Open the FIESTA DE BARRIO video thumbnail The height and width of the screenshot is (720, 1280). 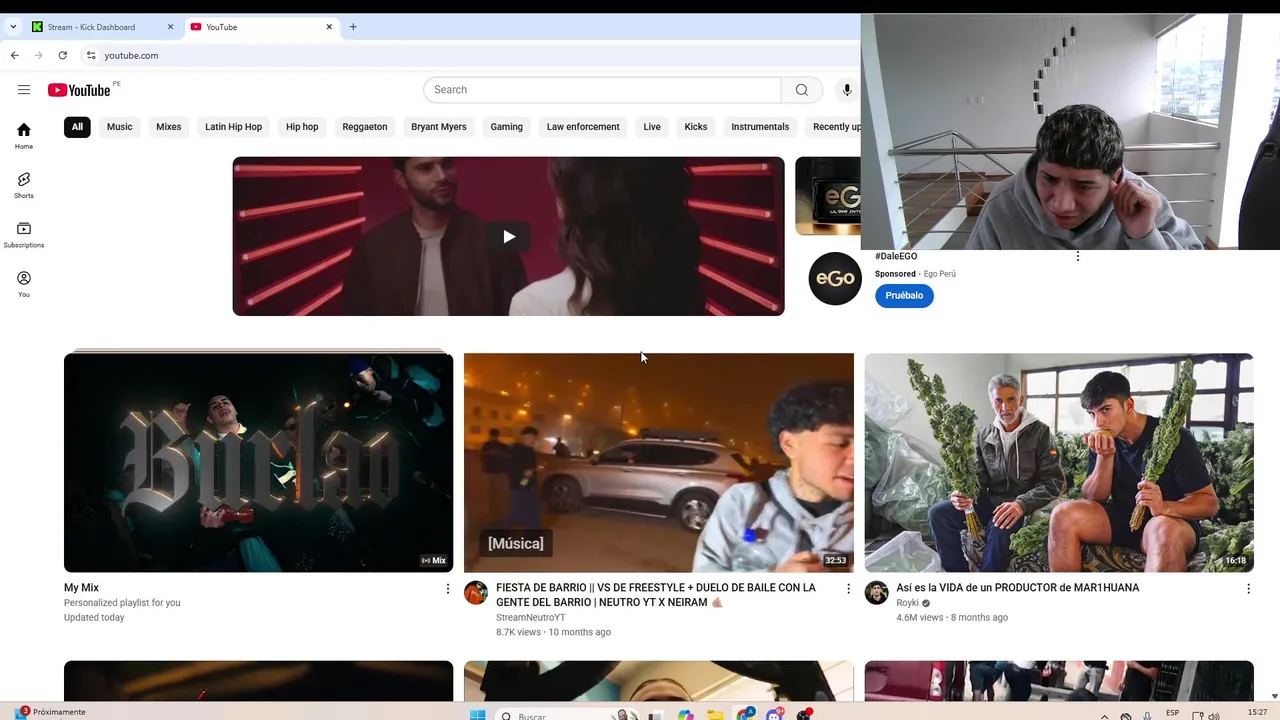[x=659, y=462]
